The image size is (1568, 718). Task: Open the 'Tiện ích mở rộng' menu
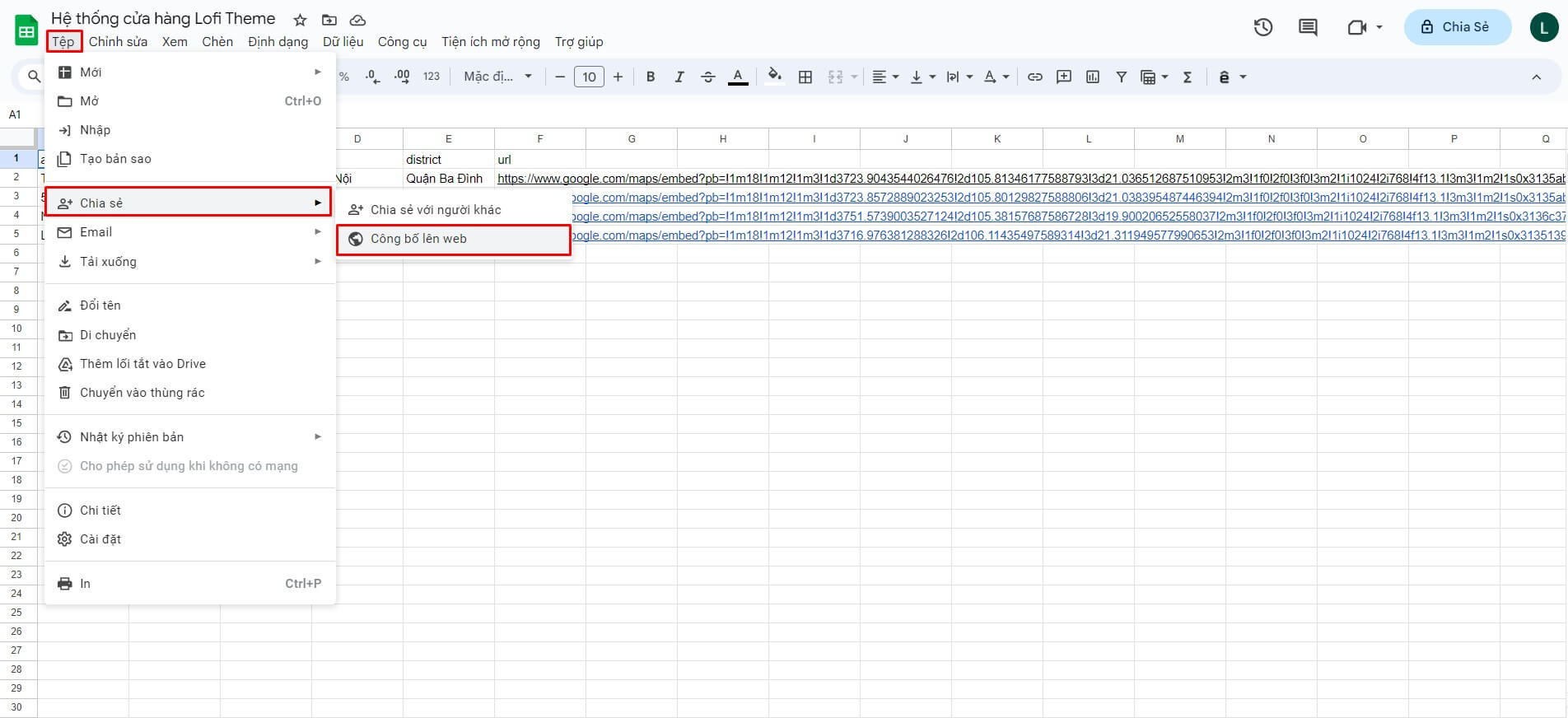click(x=491, y=41)
